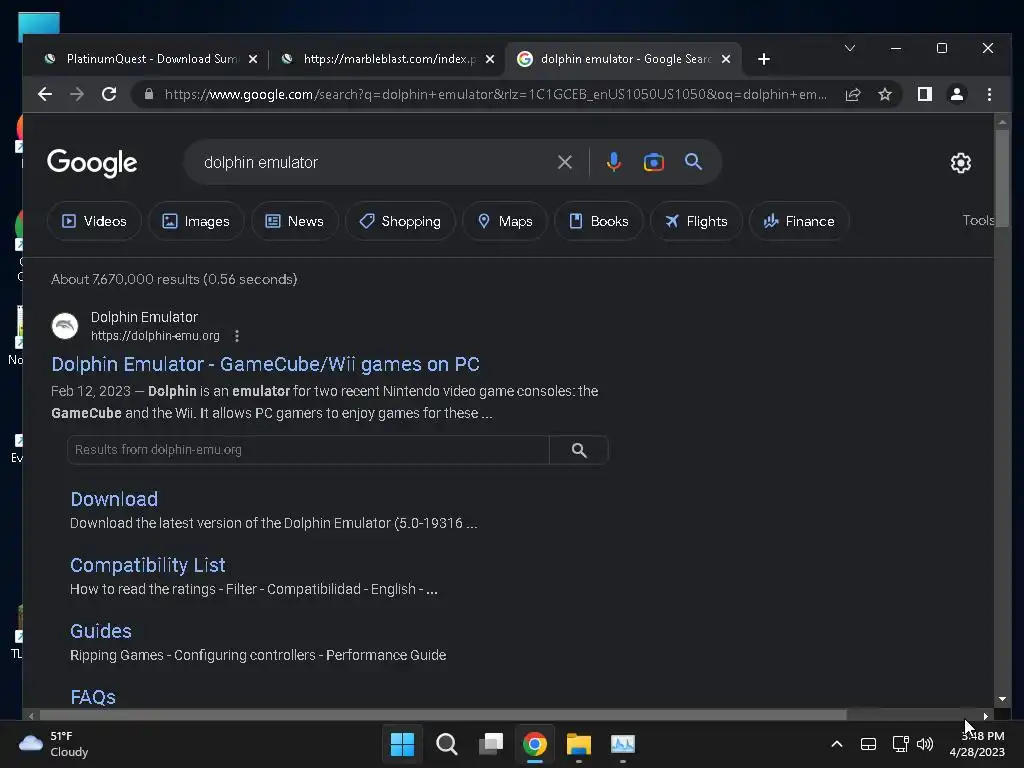Screen dimensions: 1024x768
Task: Filter results by Books
Action: tap(598, 221)
